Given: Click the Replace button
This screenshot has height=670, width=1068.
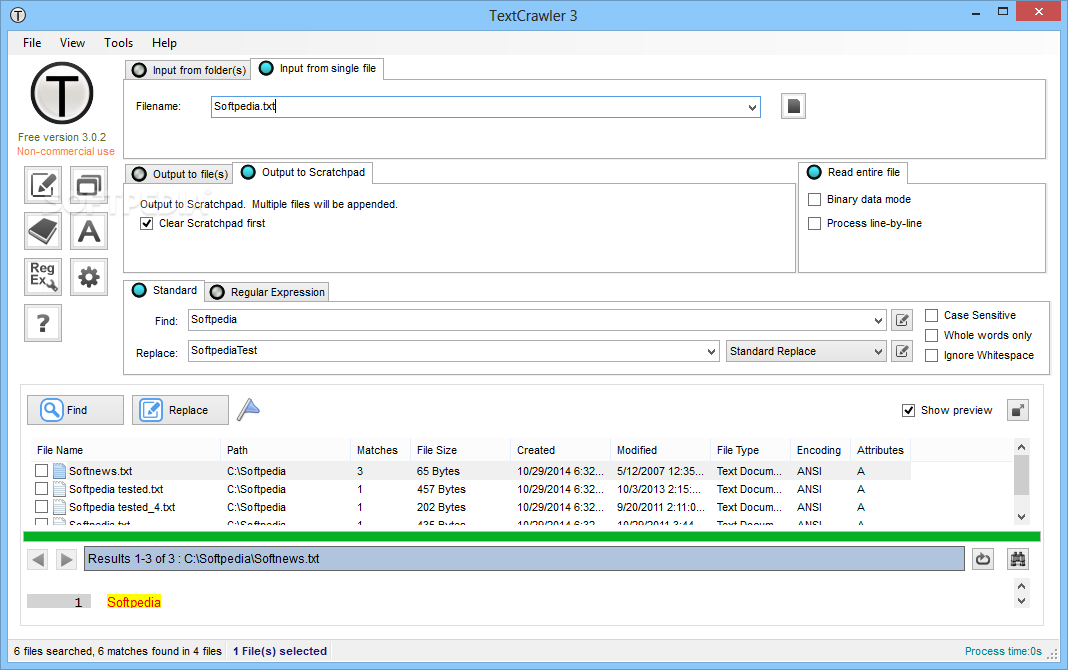Looking at the screenshot, I should pos(180,410).
